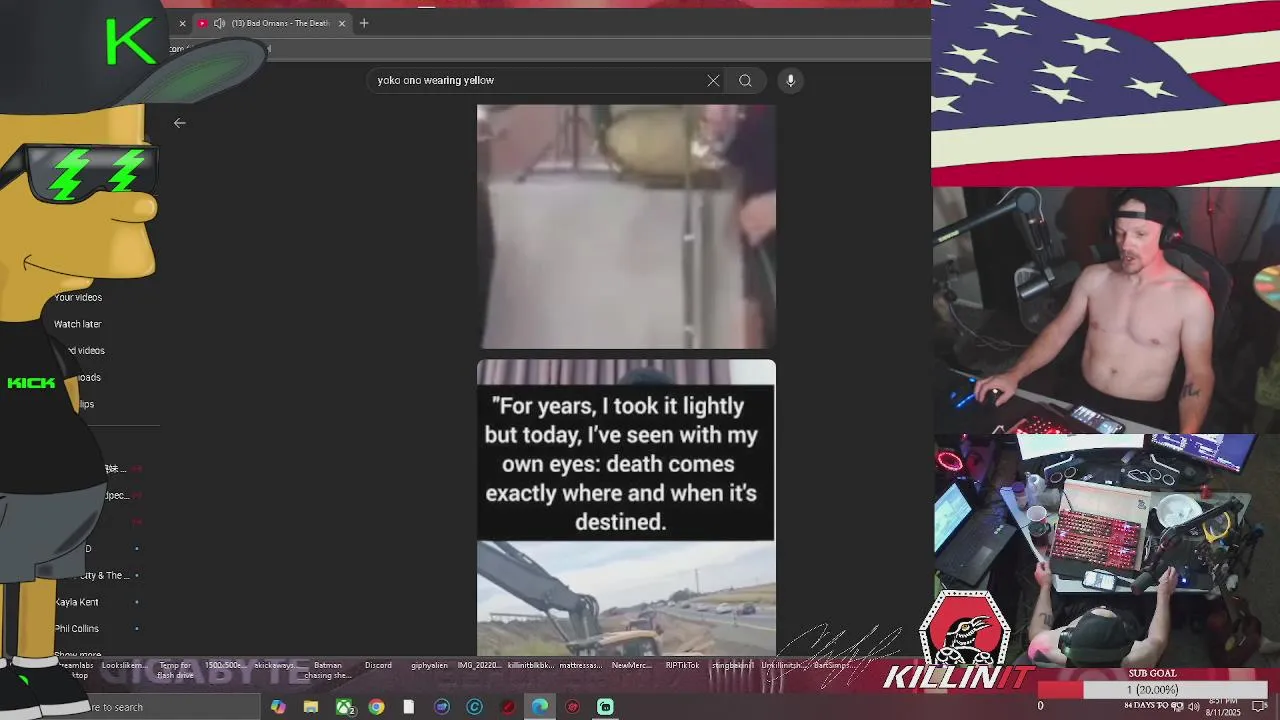Image resolution: width=1280 pixels, height=720 pixels.
Task: Open Phil Collins subscription
Action: [x=77, y=629]
